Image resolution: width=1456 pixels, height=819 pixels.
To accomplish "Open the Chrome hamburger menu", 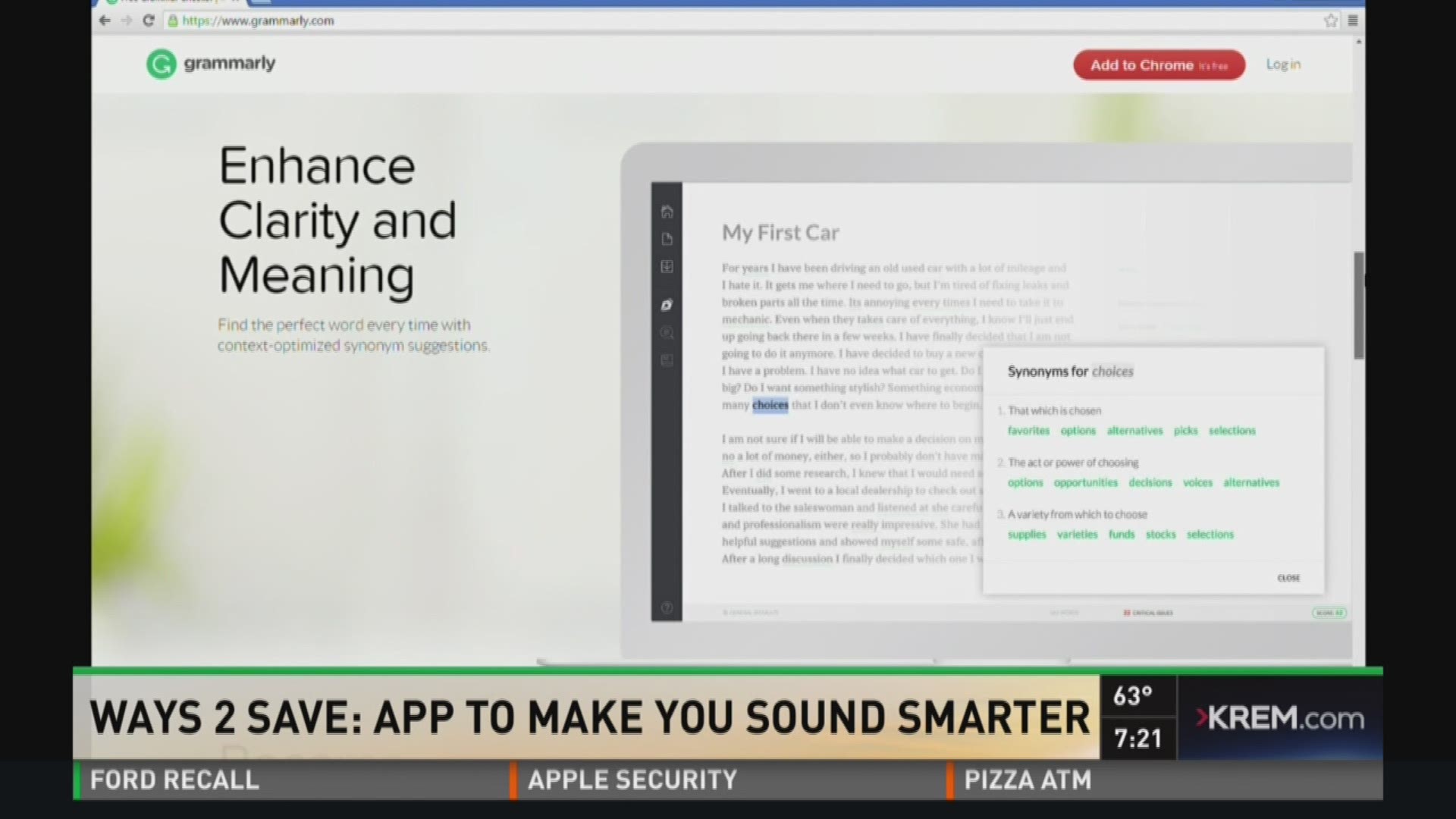I will 1353,20.
